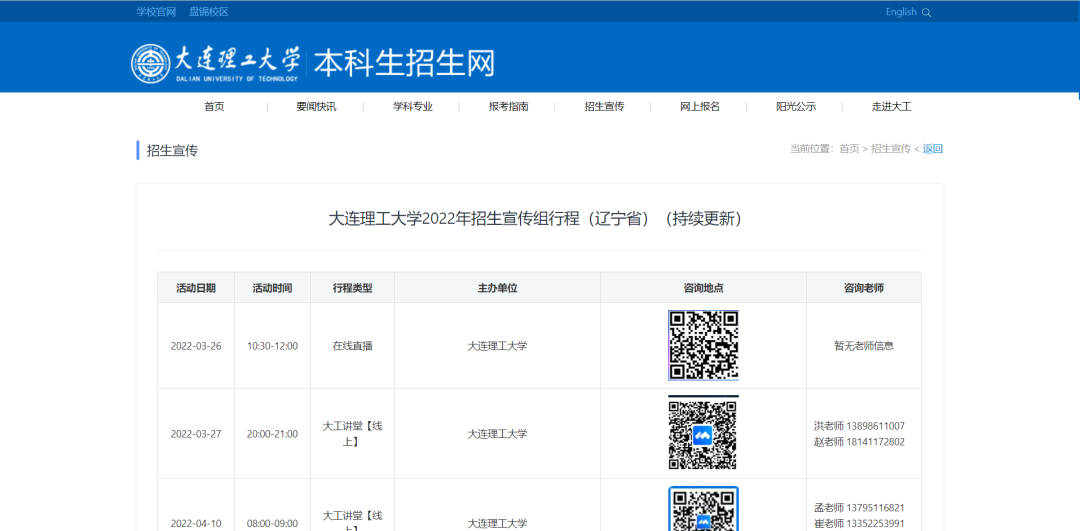Image resolution: width=1080 pixels, height=531 pixels.
Task: Click 招生宣传 in the breadcrumb
Action: pos(891,149)
